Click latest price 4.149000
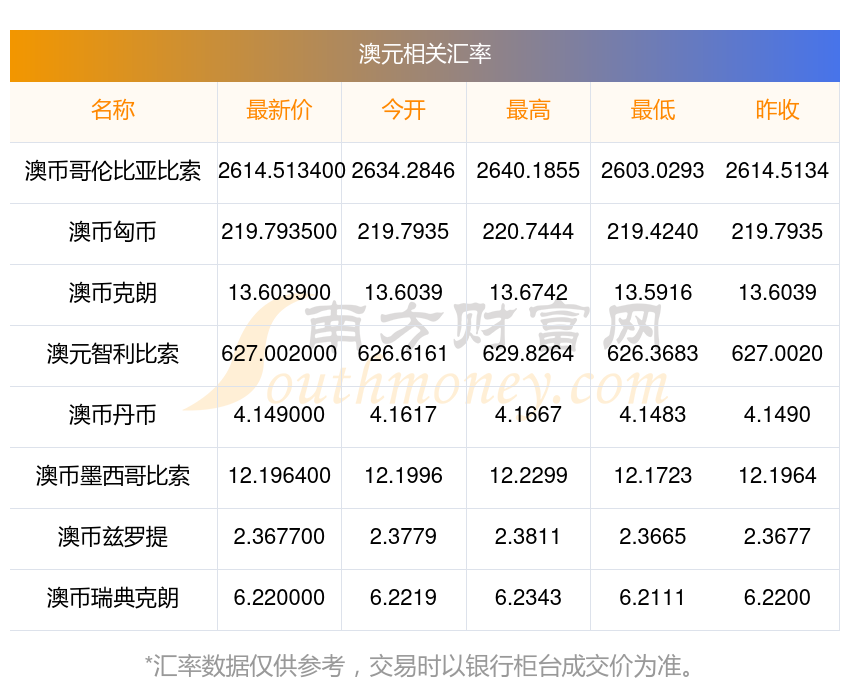The width and height of the screenshot is (850, 698). tap(279, 415)
